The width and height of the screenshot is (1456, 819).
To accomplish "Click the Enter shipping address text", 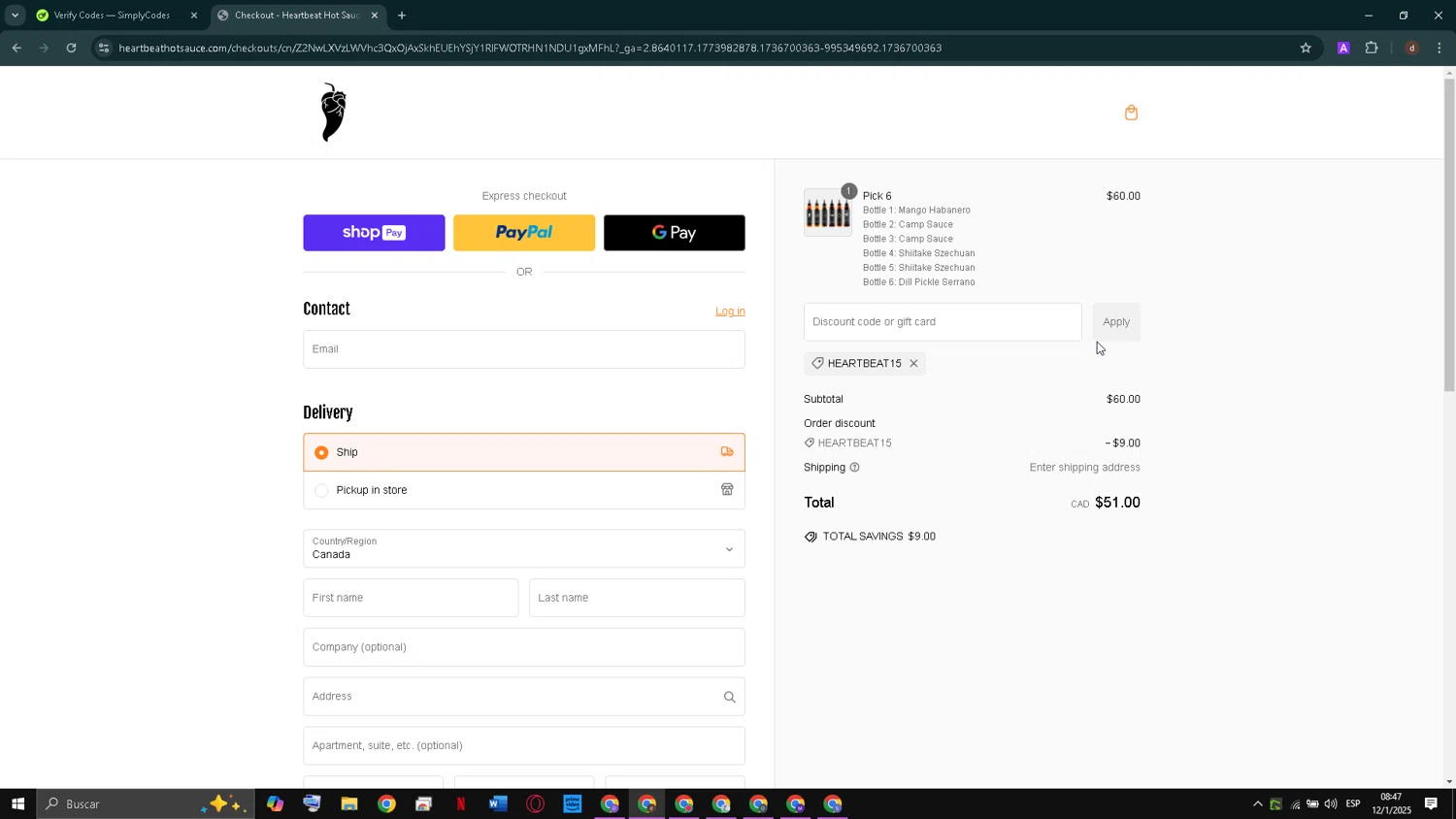I will [x=1084, y=468].
